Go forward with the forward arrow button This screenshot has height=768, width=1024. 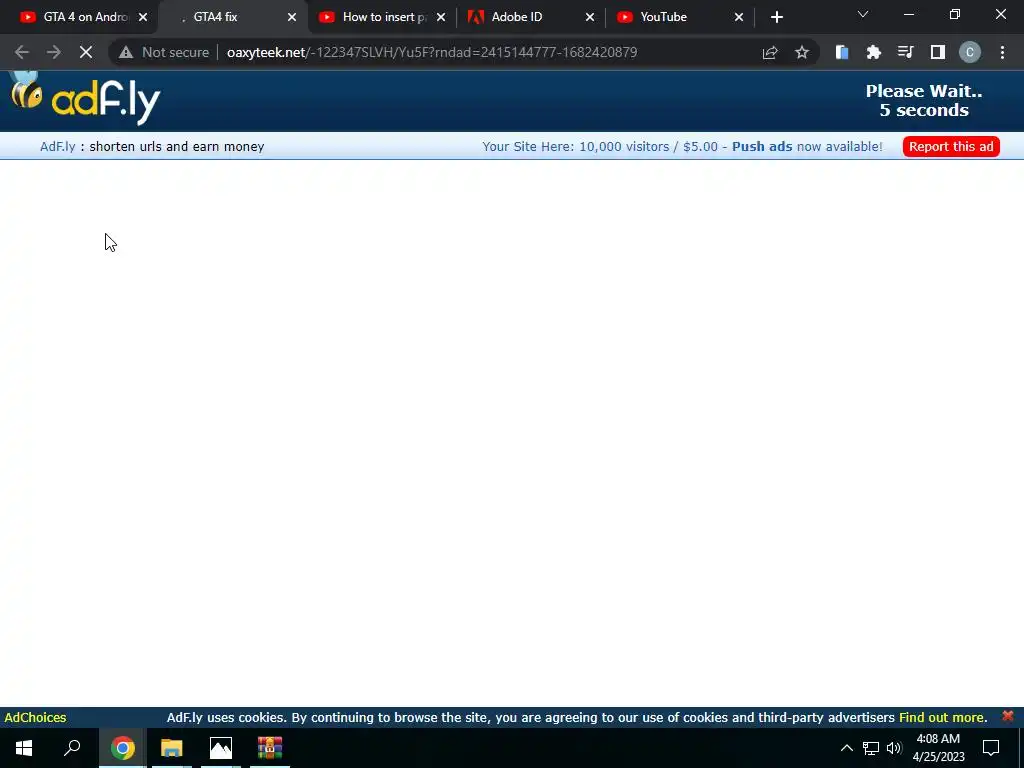pos(54,52)
